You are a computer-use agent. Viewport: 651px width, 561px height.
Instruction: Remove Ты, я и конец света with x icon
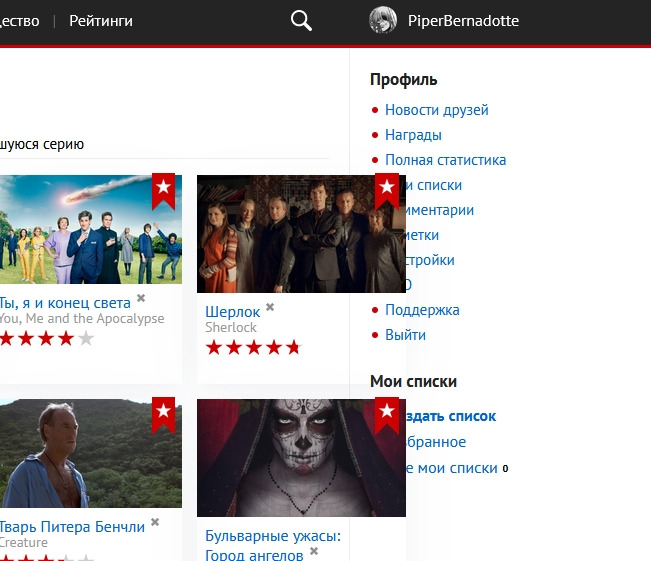(141, 298)
